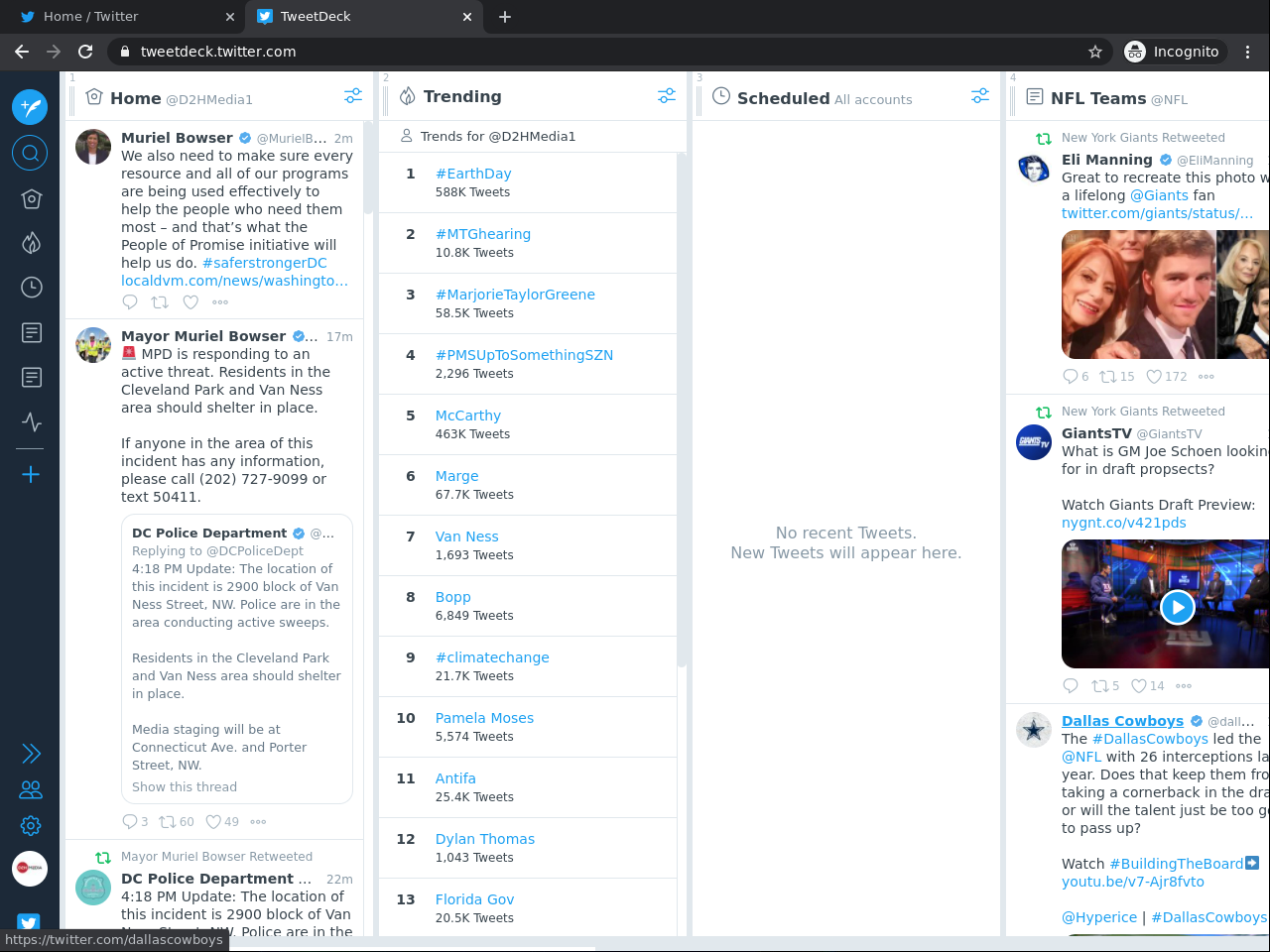Viewport: 1270px width, 952px height.
Task: Select the TweetDeck browser tab
Action: 363,17
